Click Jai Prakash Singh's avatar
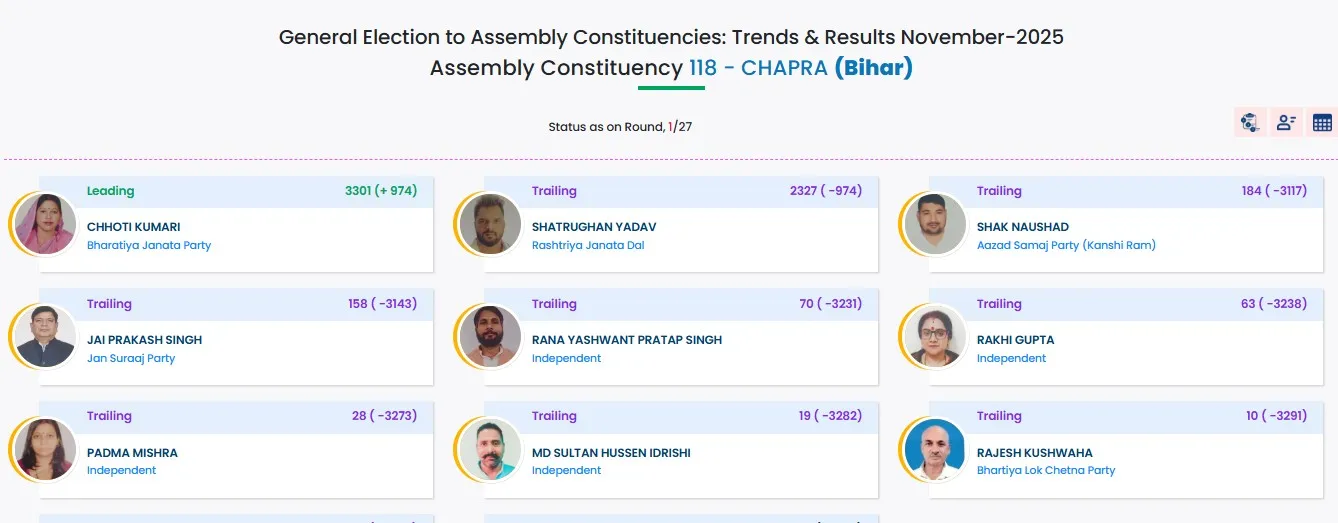 pyautogui.click(x=45, y=336)
